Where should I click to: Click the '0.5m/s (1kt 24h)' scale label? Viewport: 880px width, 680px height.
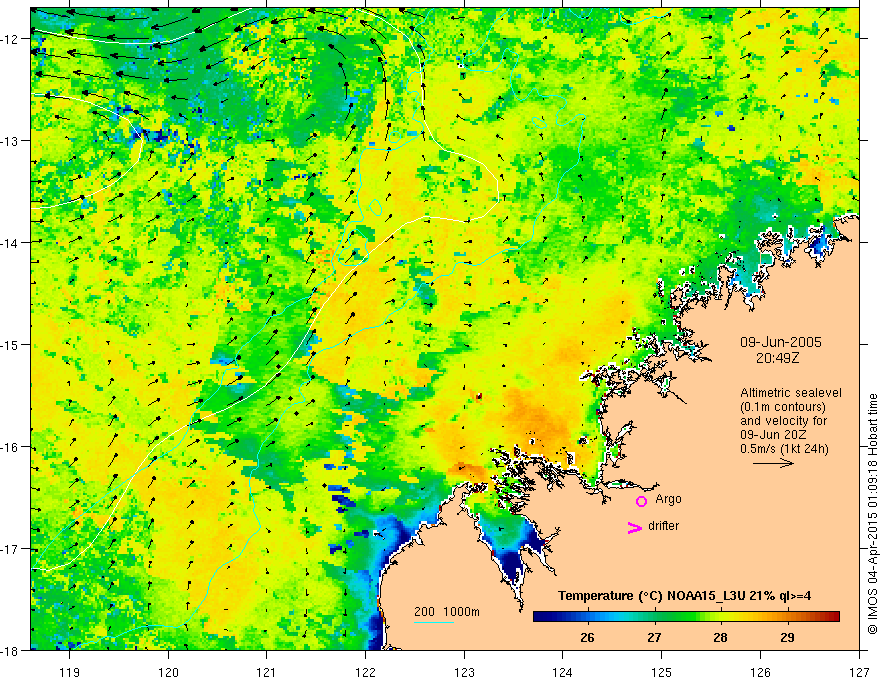[x=784, y=449]
